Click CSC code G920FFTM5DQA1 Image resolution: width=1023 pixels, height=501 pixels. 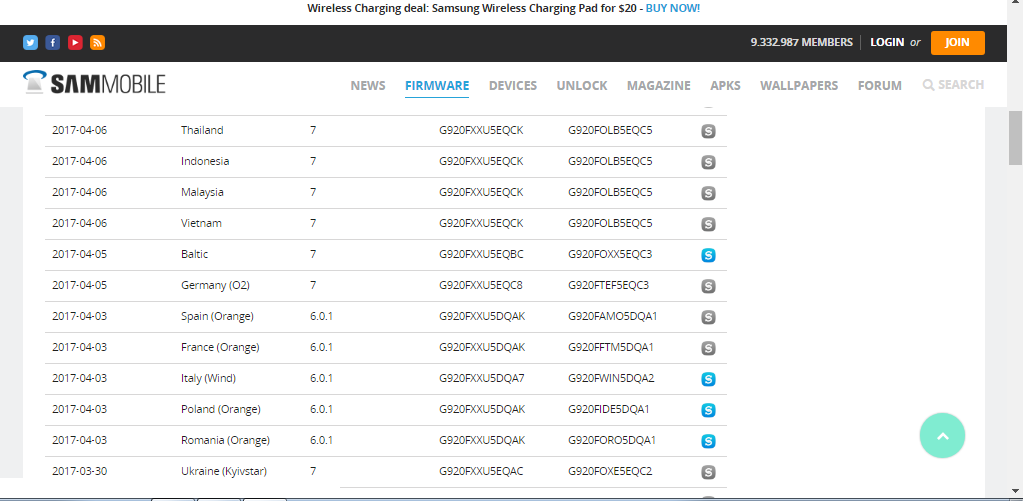point(611,347)
